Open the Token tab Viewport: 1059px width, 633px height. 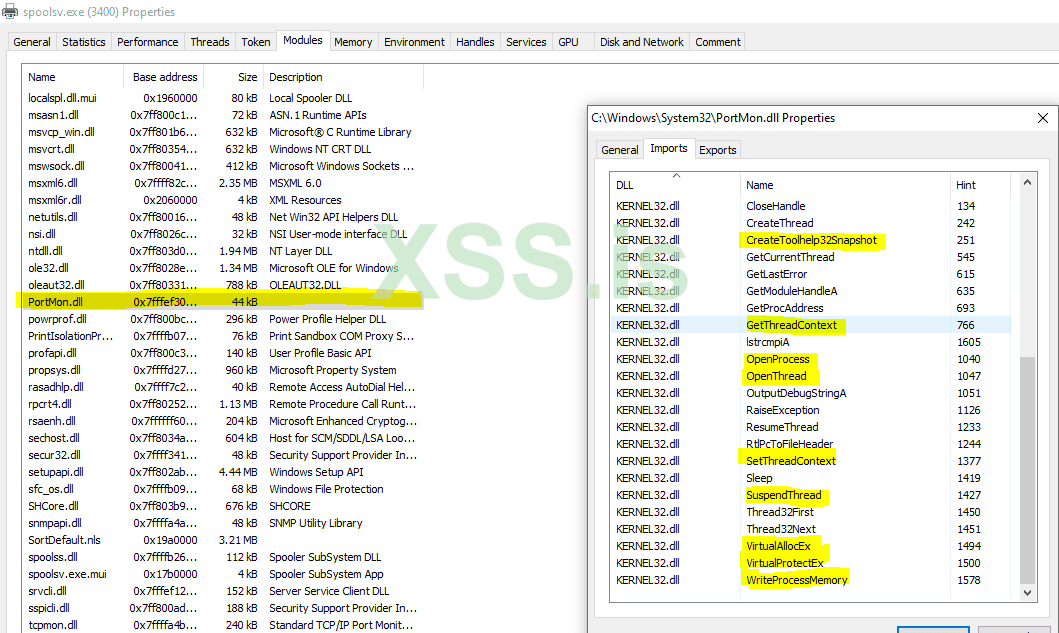point(256,42)
